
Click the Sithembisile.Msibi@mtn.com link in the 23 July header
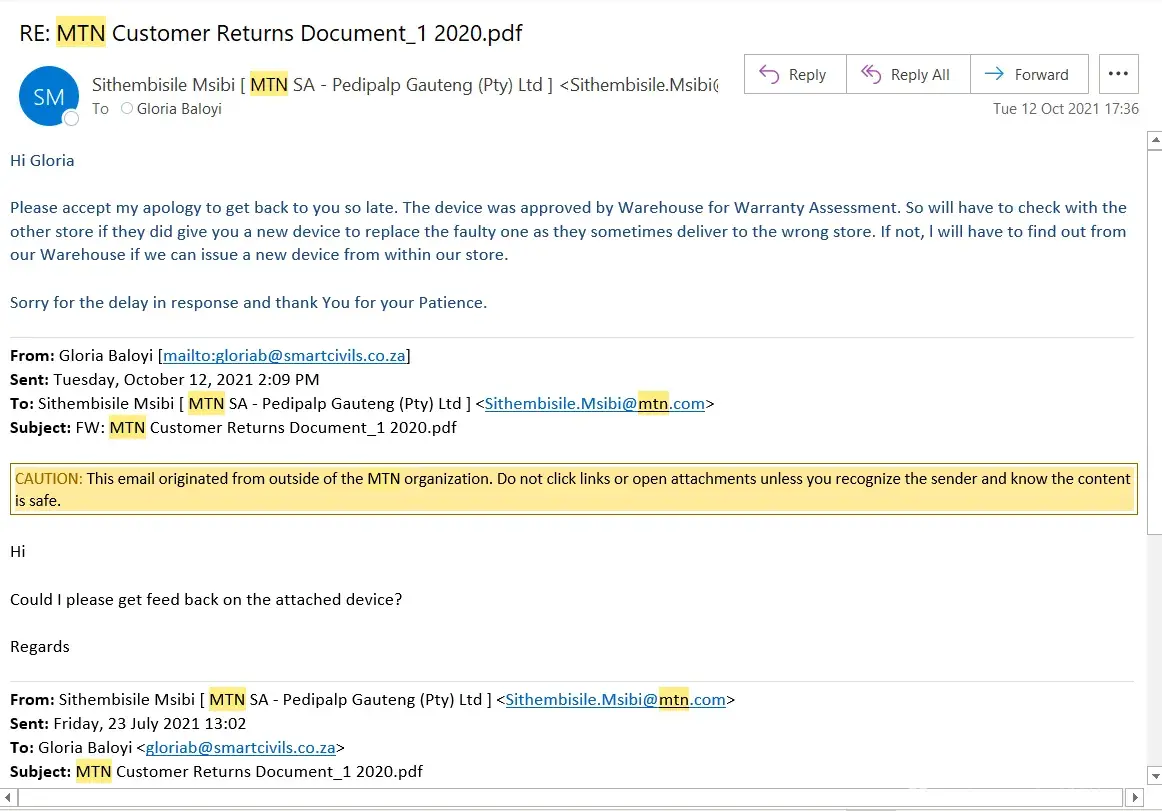615,700
